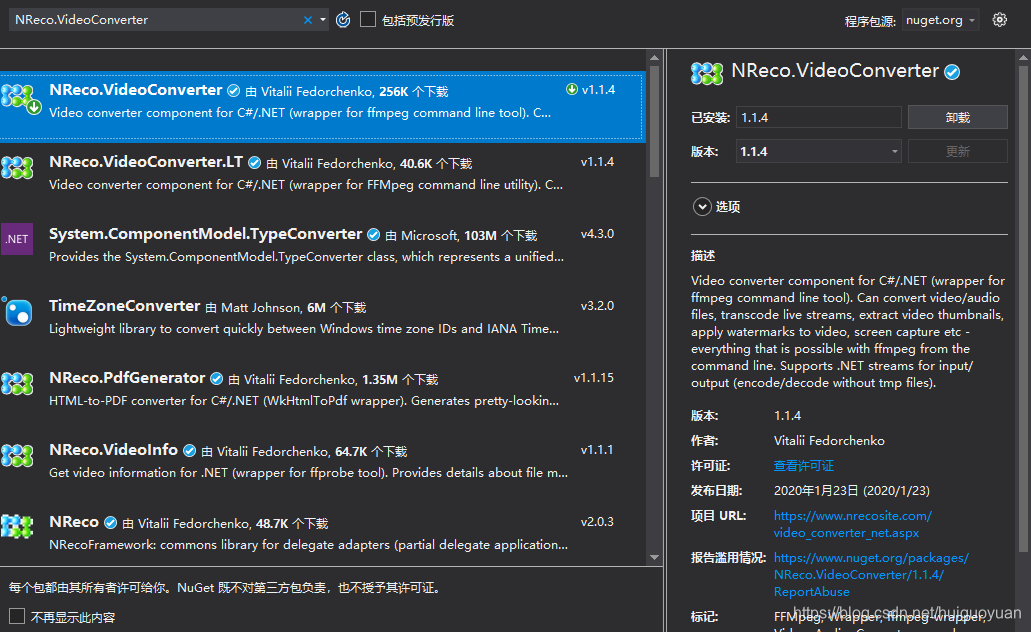The width and height of the screenshot is (1031, 632).
Task: Select the NReco package title
Action: (x=74, y=522)
